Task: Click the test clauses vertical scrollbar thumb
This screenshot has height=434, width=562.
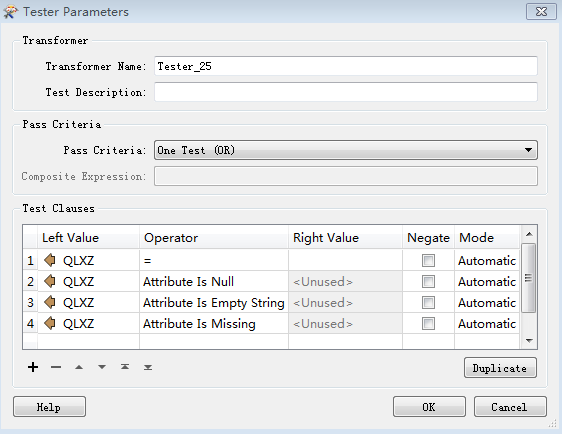Action: pyautogui.click(x=528, y=278)
